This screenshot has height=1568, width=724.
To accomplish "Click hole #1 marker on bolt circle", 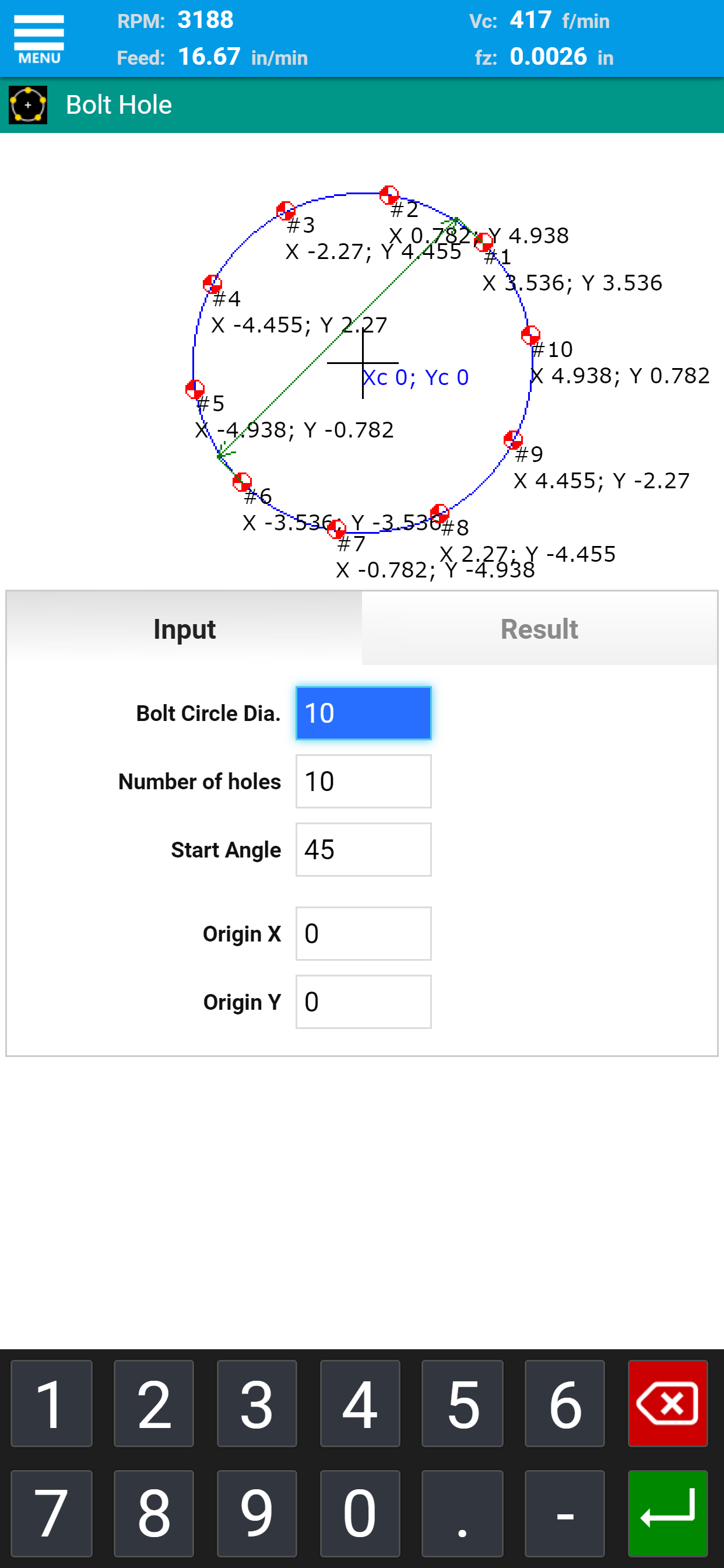I will click(x=483, y=242).
